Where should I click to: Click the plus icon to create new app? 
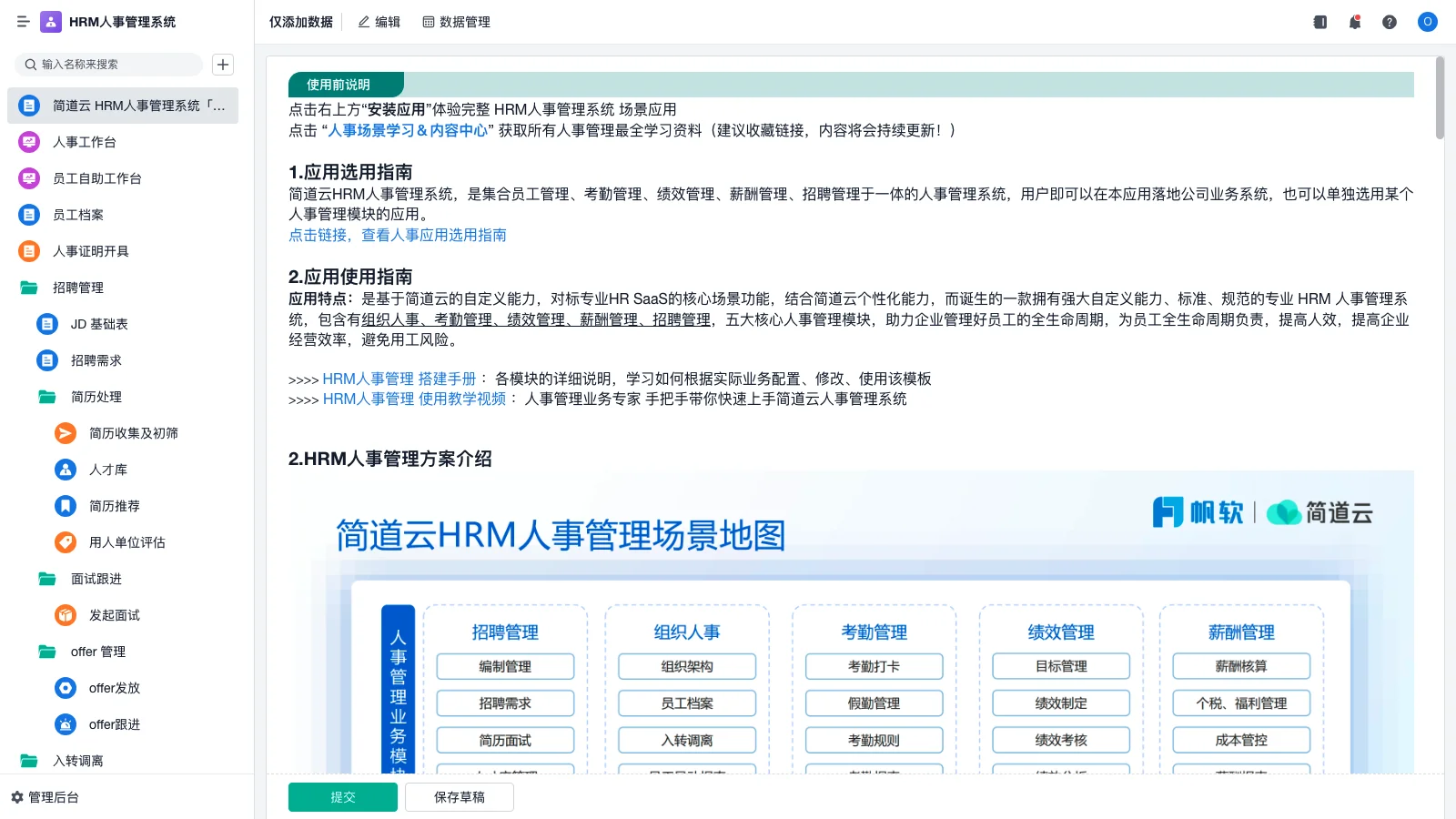pyautogui.click(x=222, y=64)
